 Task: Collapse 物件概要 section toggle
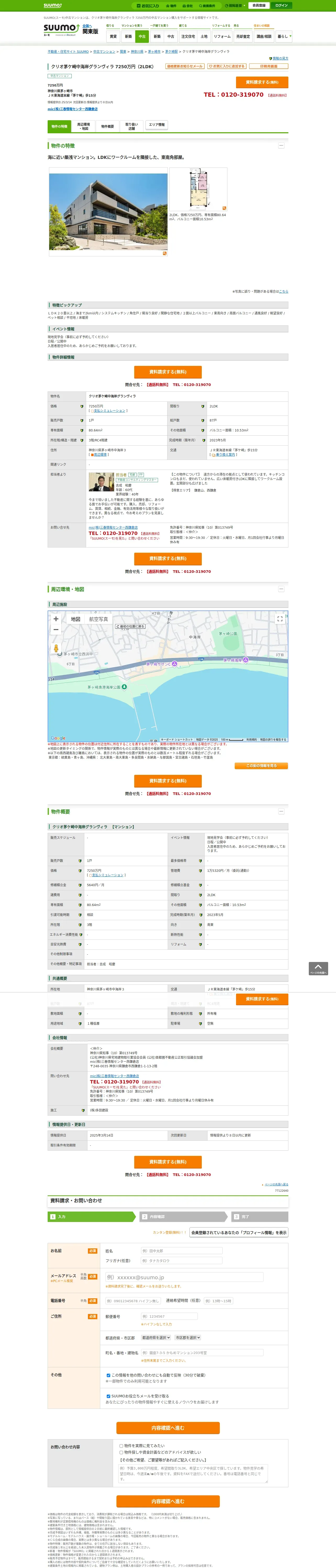[281, 811]
